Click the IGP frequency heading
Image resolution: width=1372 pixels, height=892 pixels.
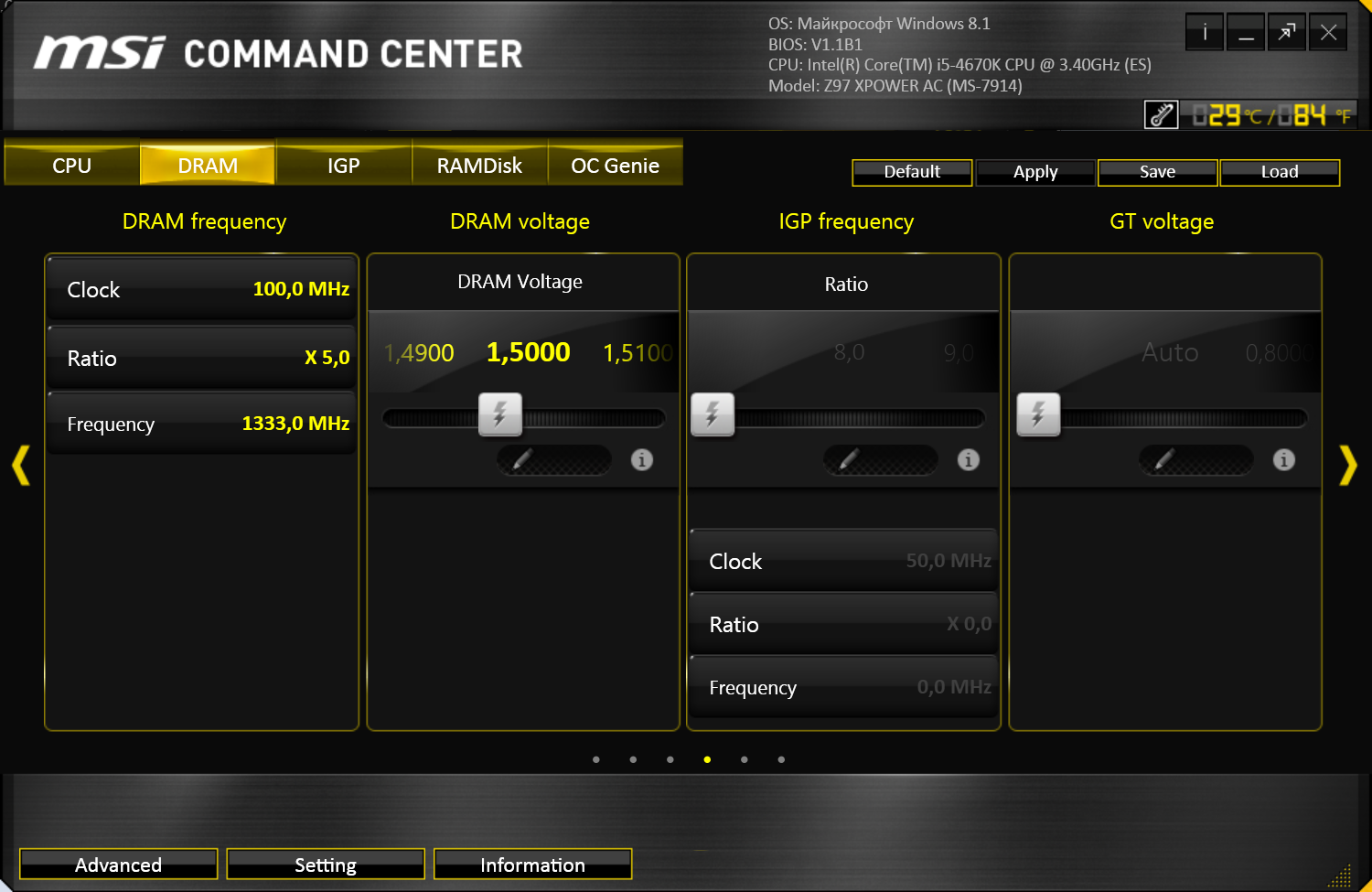click(846, 221)
